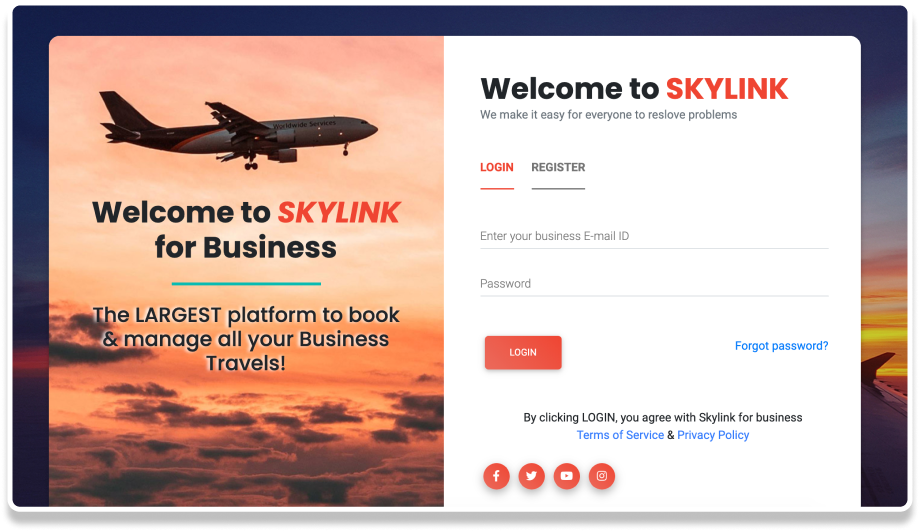Click the 'By clicking LOGIN' agreement text
920x531 pixels.
662,418
